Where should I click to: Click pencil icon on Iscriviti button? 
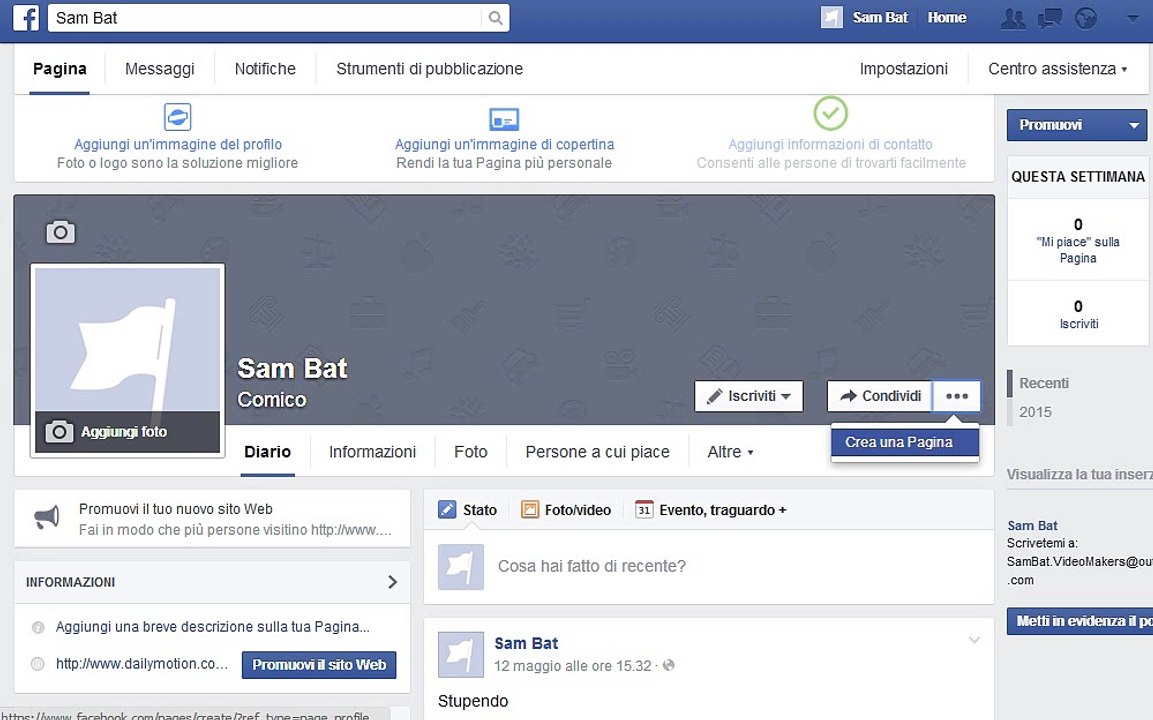click(x=714, y=396)
